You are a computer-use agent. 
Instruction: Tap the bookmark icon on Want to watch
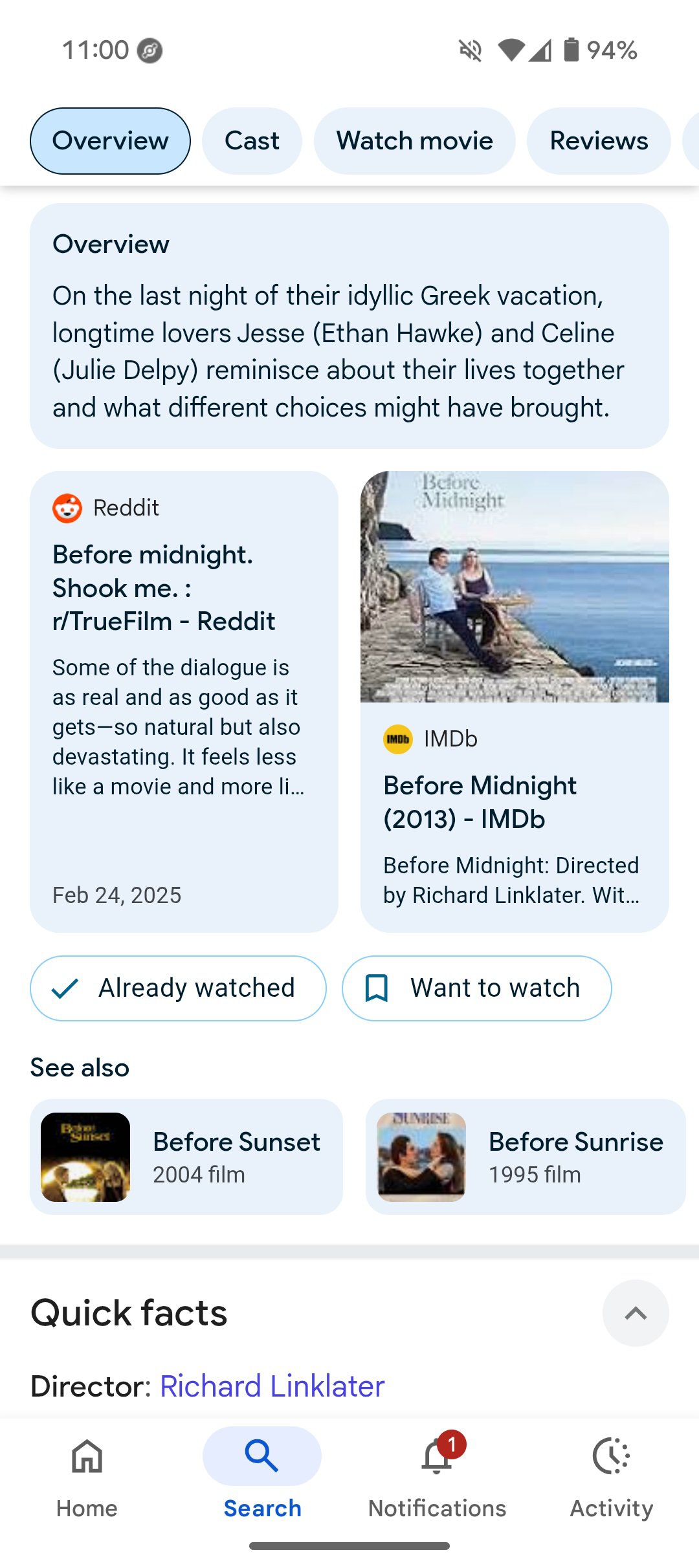pos(377,988)
